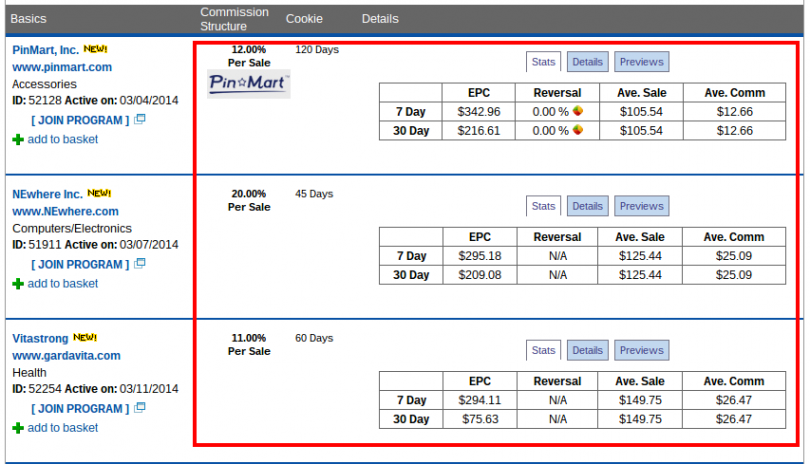Click the 20.00% Per Sale commission text
This screenshot has width=810, height=464.
[249, 200]
